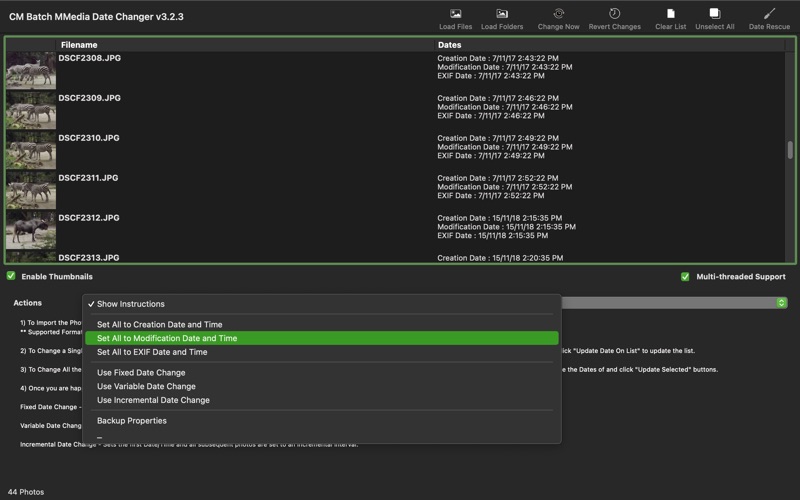This screenshot has height=500, width=800.
Task: Select Show Instructions menu item
Action: [x=321, y=304]
